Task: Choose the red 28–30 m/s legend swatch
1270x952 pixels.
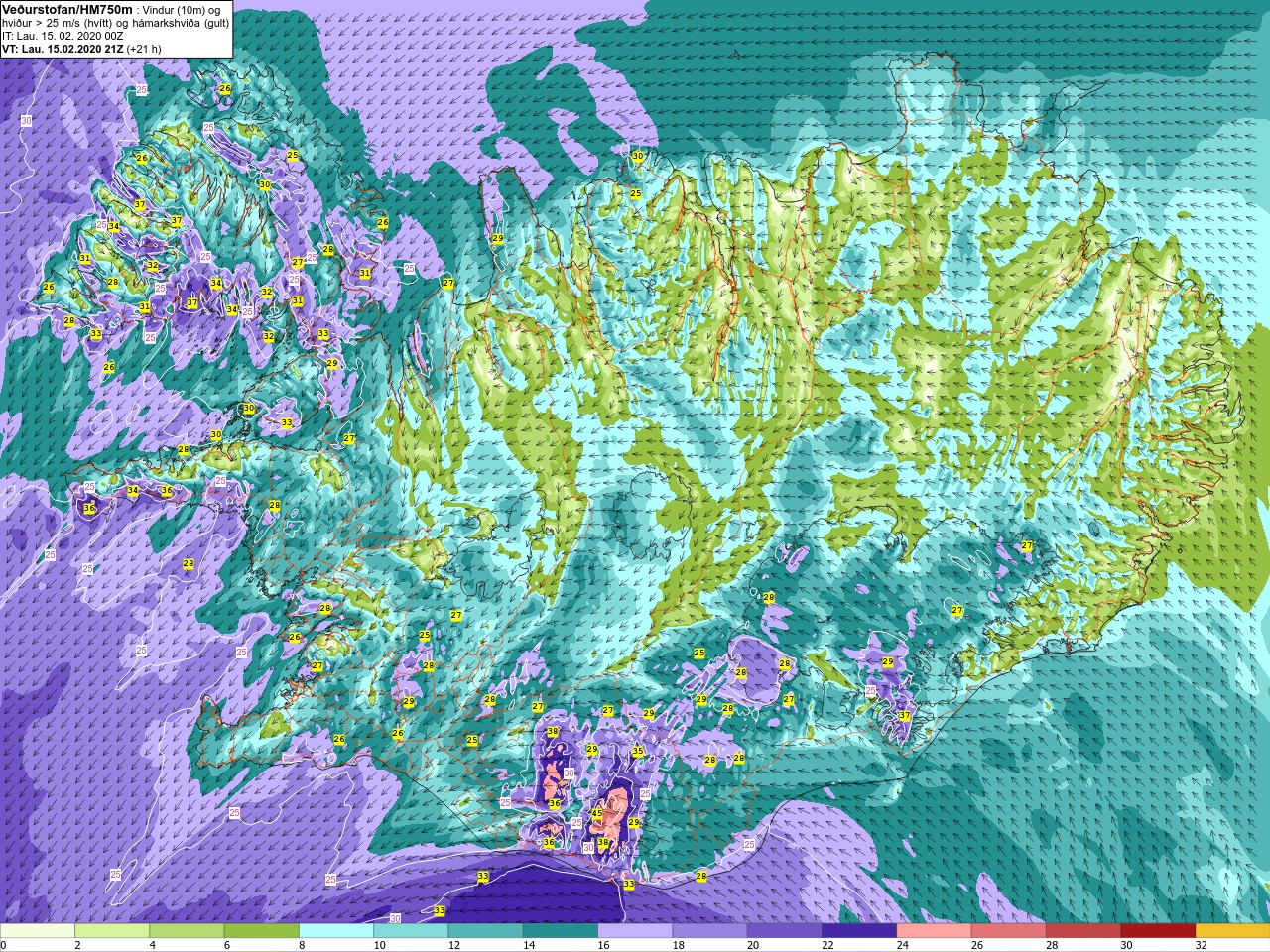Action: (x=1083, y=931)
